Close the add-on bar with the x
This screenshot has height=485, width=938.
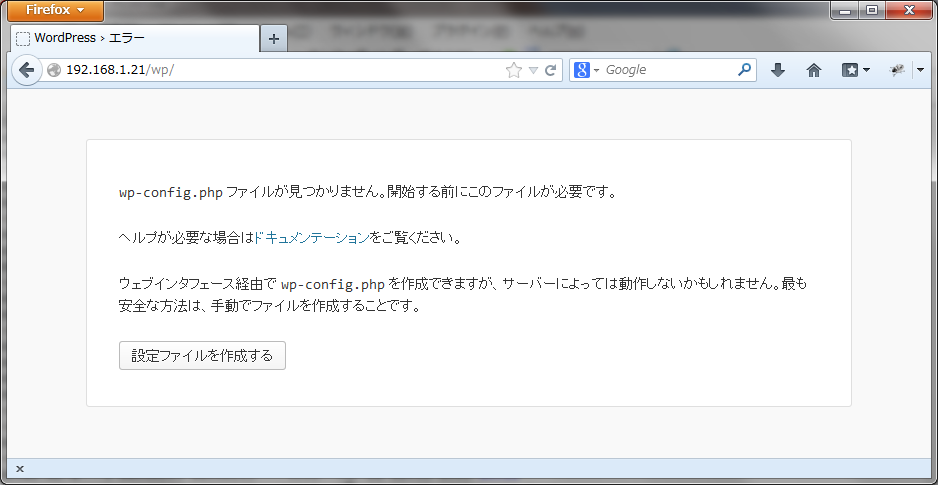(x=20, y=469)
